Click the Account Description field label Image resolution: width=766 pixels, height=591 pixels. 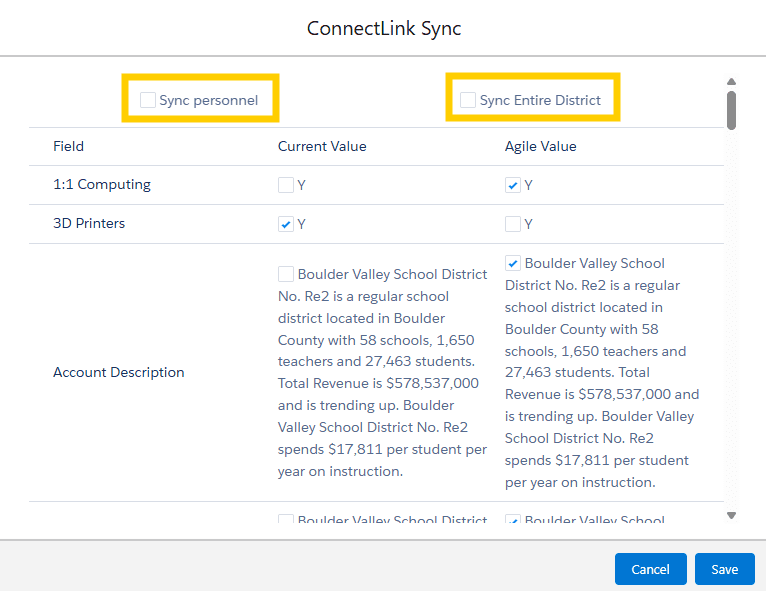coord(118,372)
